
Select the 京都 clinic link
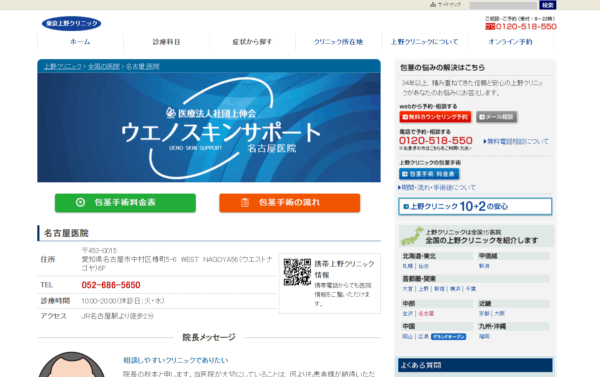484,313
